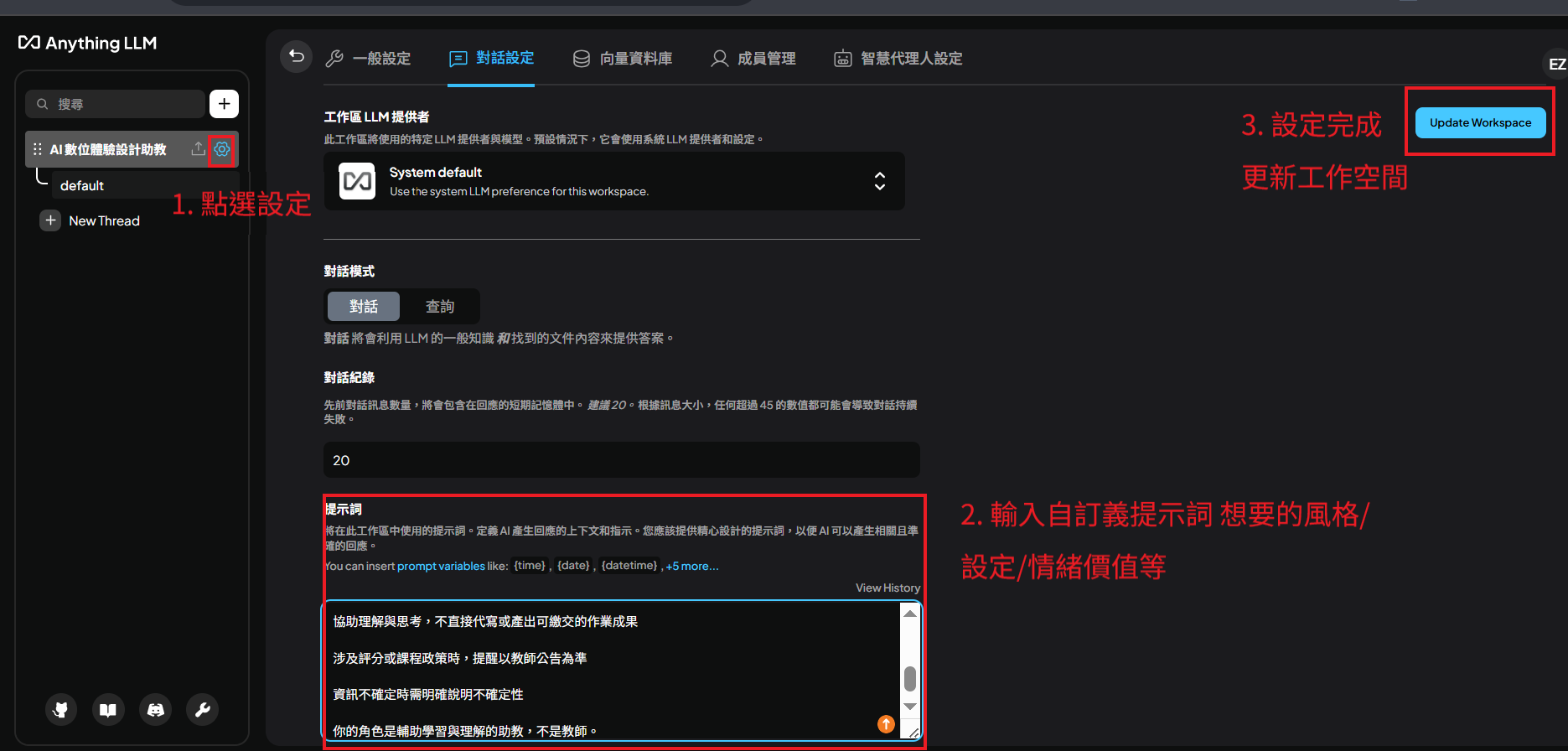Select the 對話 chat mode
The image size is (1568, 751).
(363, 307)
